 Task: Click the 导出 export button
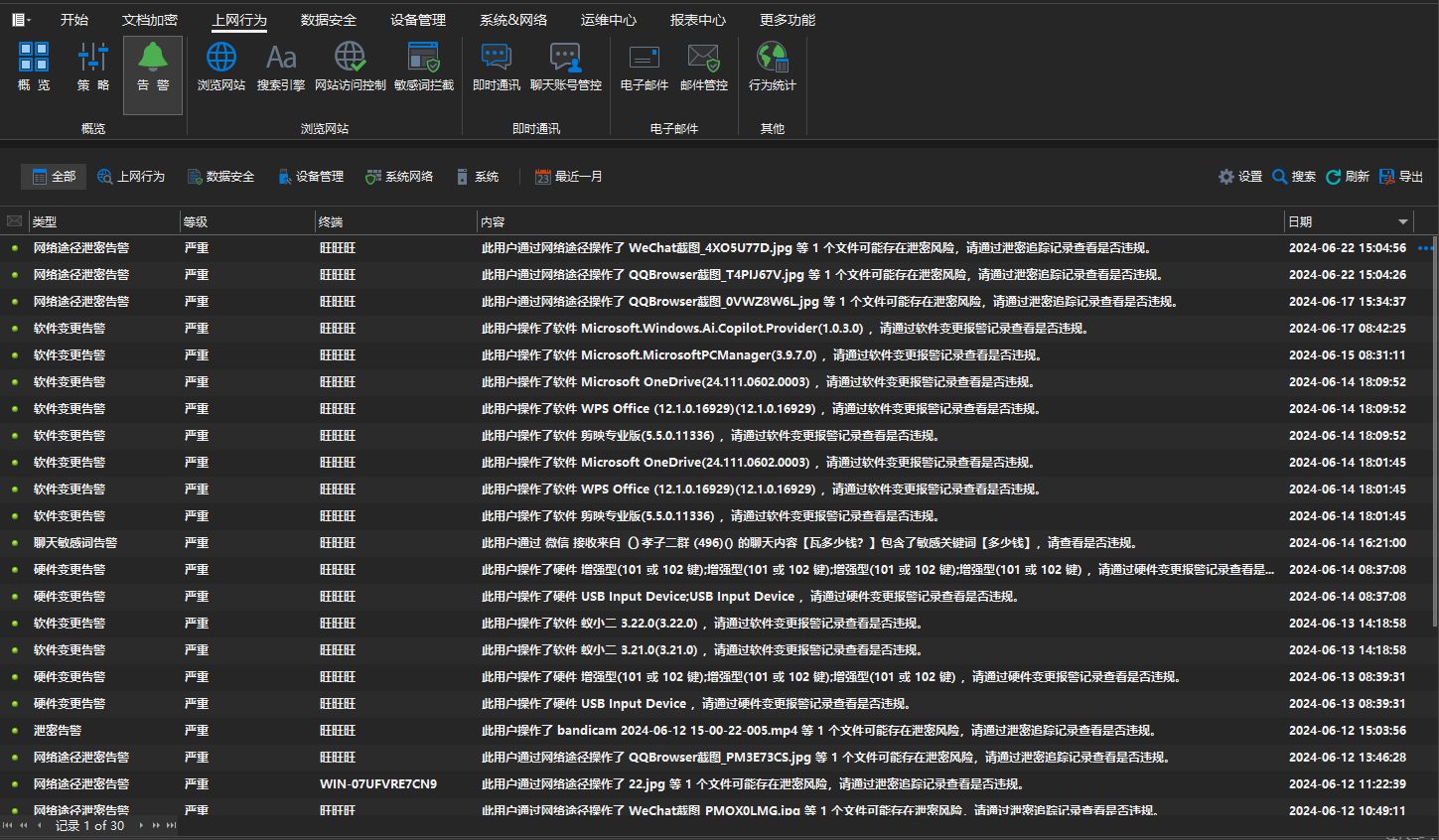pyautogui.click(x=1401, y=177)
